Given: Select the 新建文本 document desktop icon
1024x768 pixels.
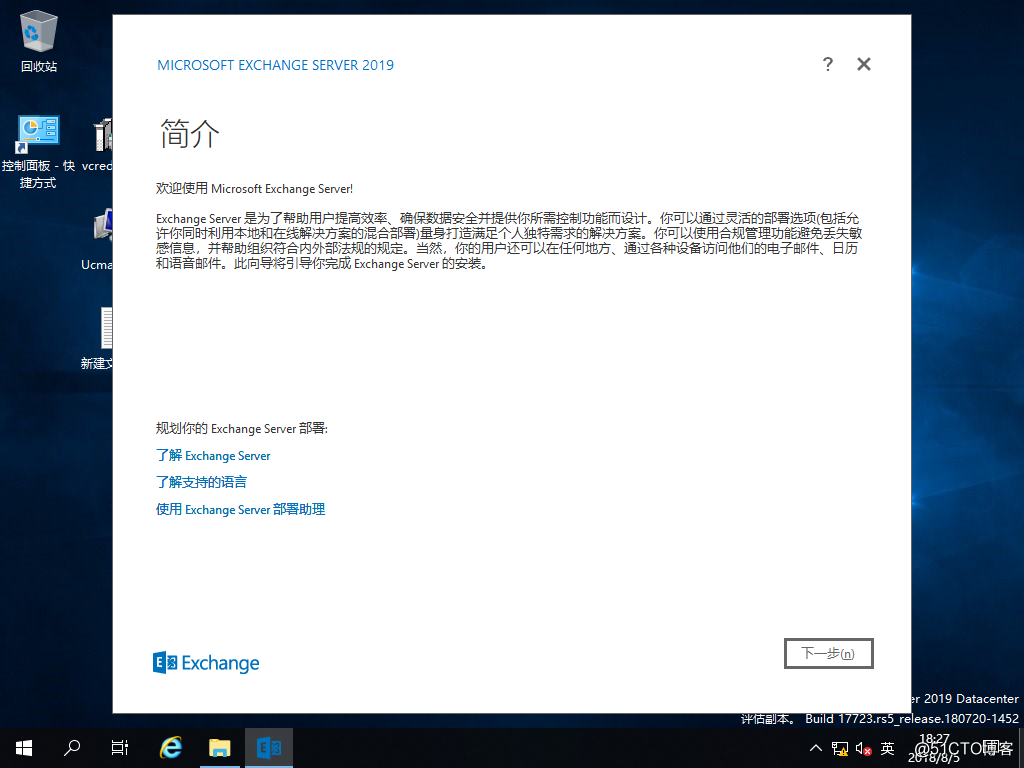Looking at the screenshot, I should (x=98, y=339).
